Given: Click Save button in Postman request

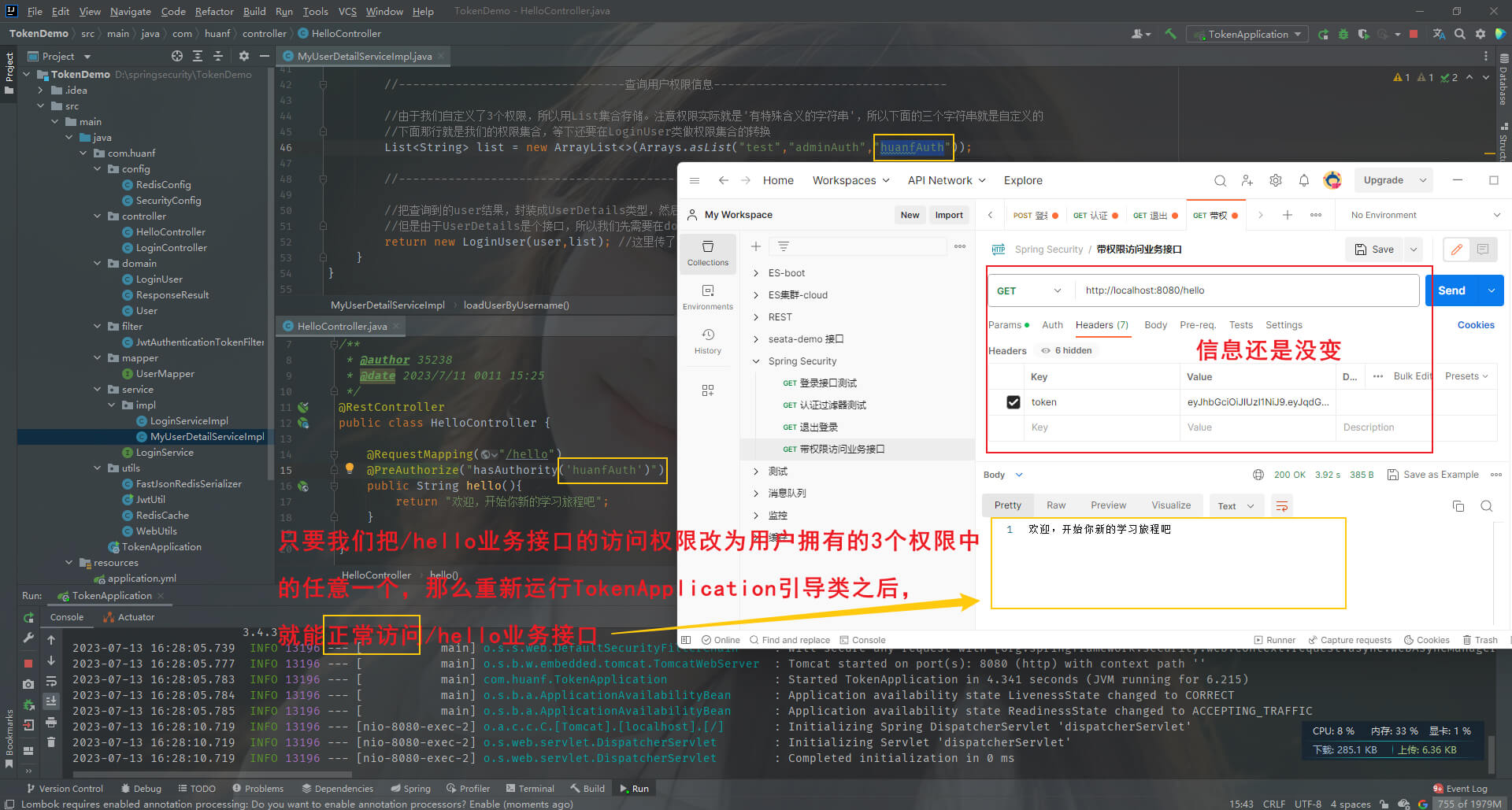Looking at the screenshot, I should click(1374, 250).
